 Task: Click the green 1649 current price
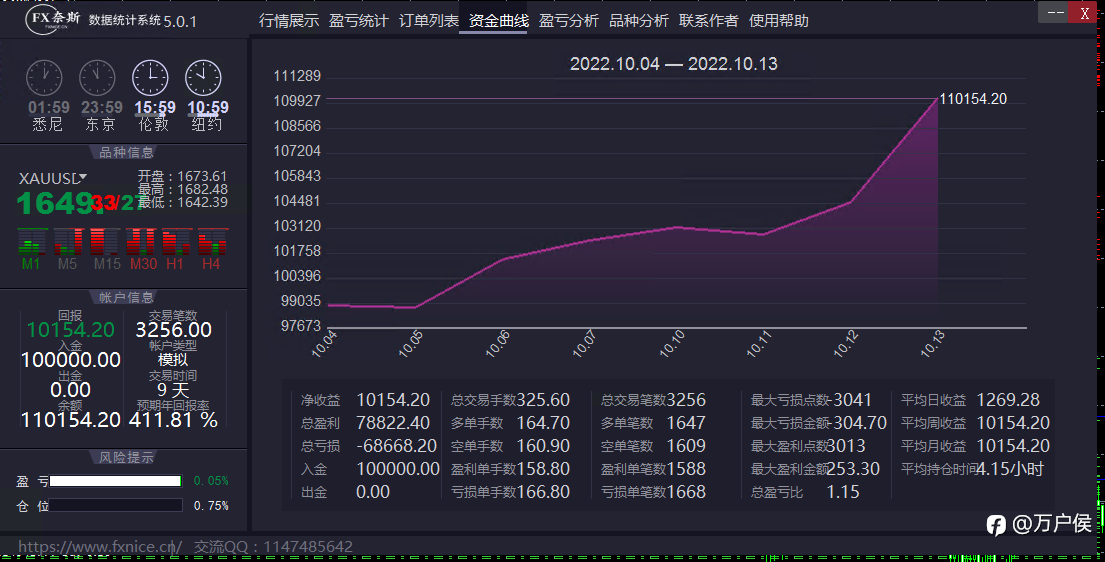coord(54,203)
